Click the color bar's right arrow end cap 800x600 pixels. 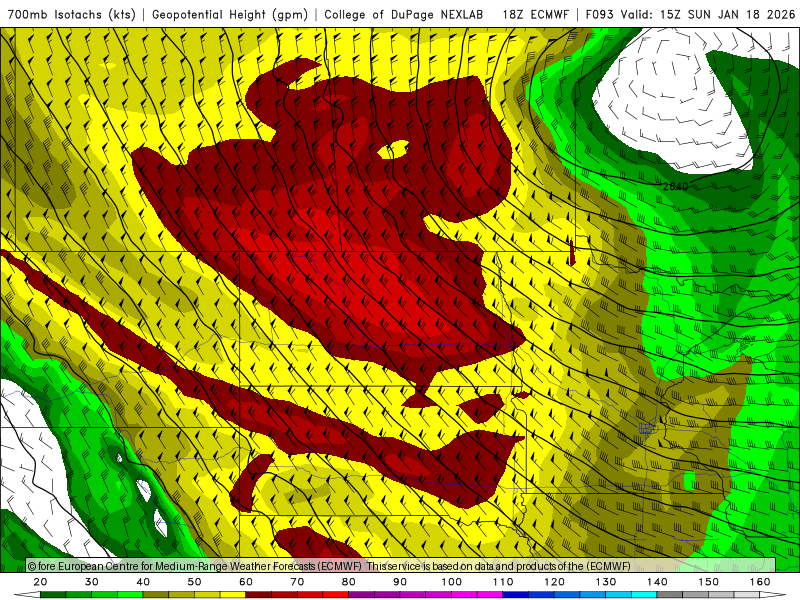click(773, 594)
